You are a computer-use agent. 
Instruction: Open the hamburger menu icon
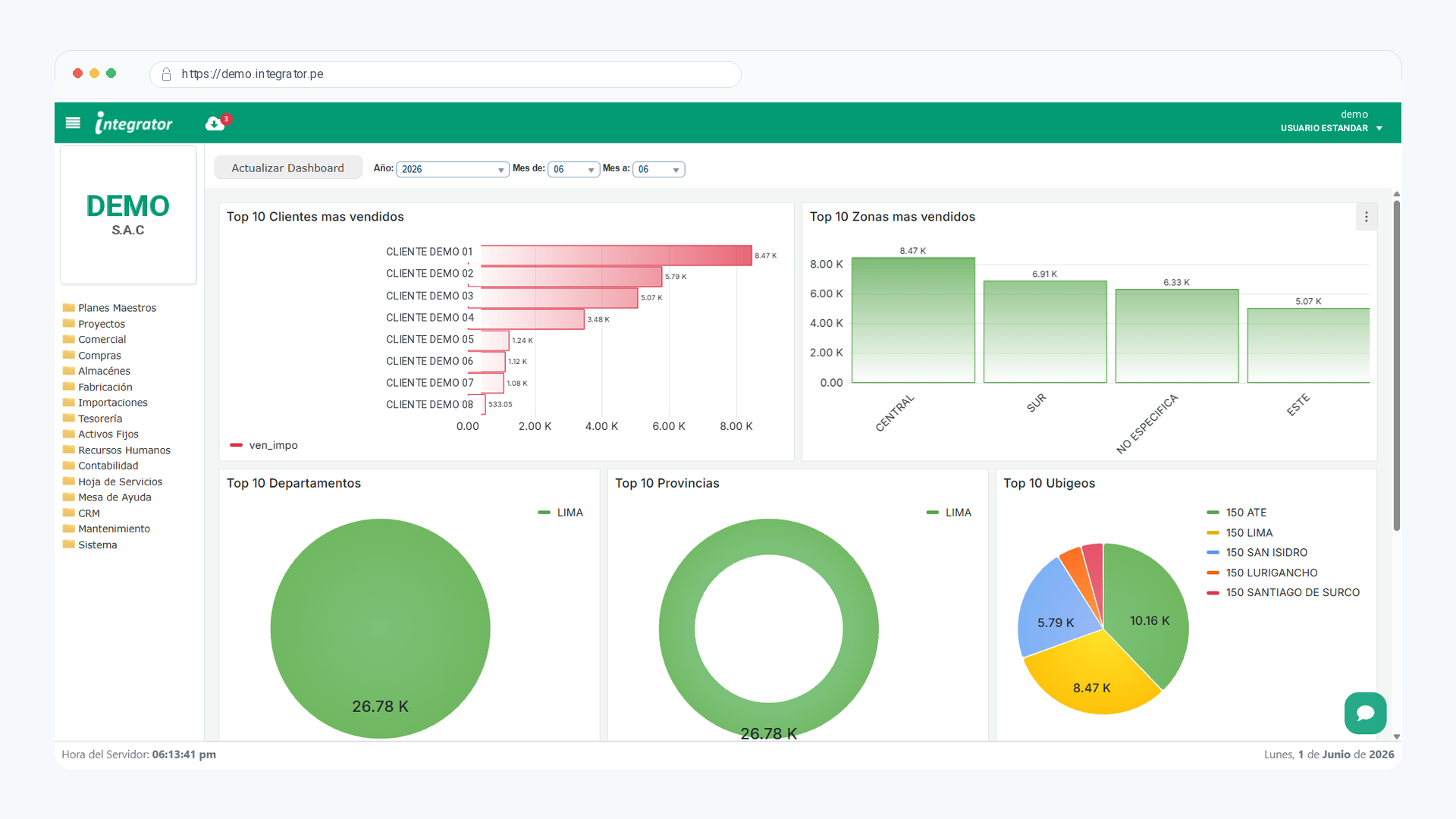[x=73, y=123]
